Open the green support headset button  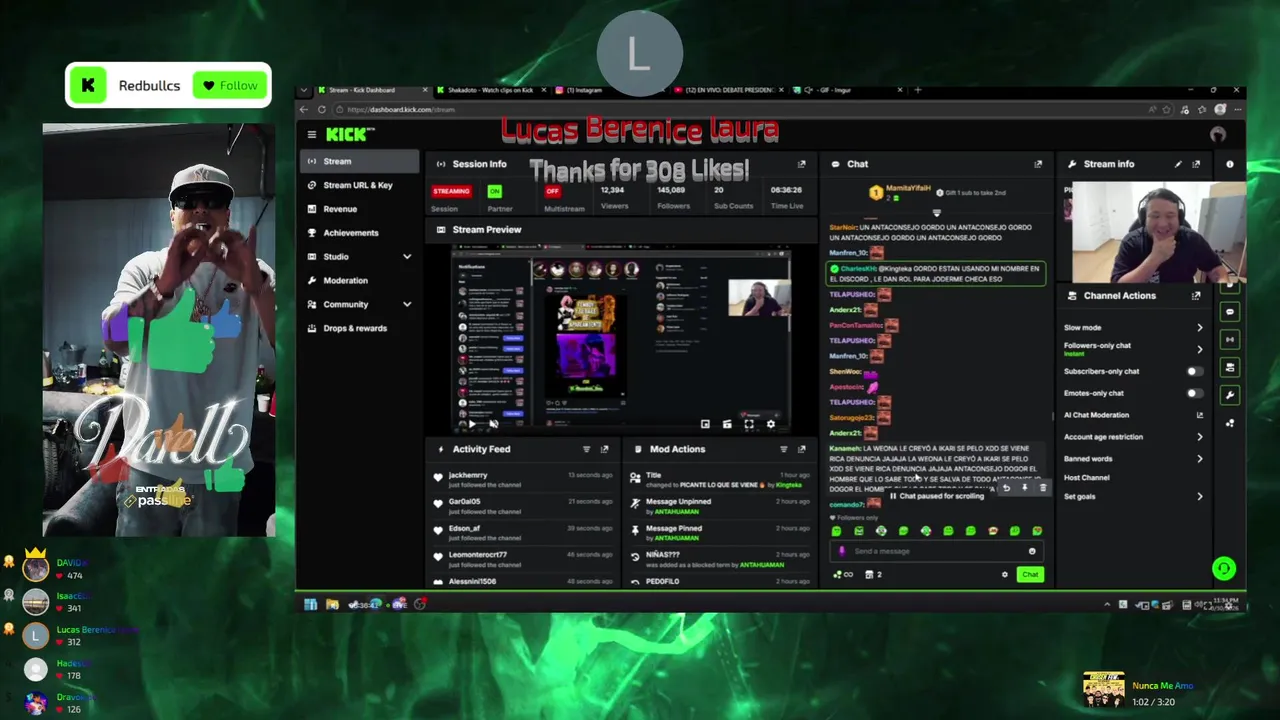pos(1224,569)
